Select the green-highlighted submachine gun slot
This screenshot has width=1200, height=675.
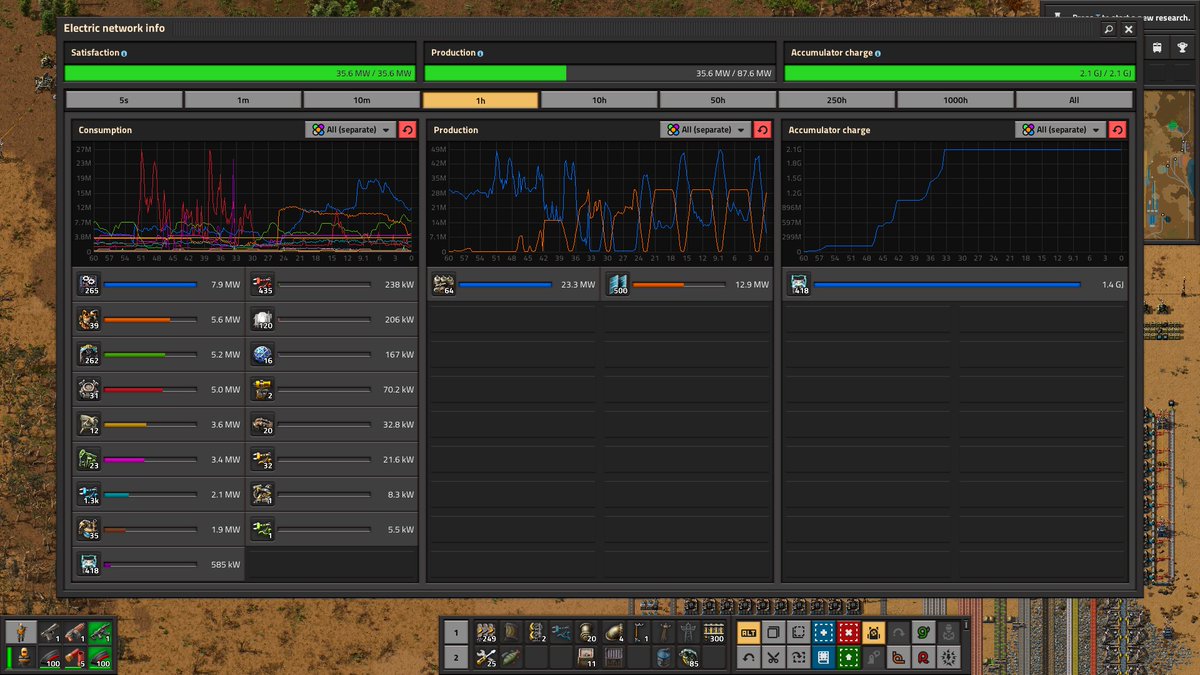101,632
